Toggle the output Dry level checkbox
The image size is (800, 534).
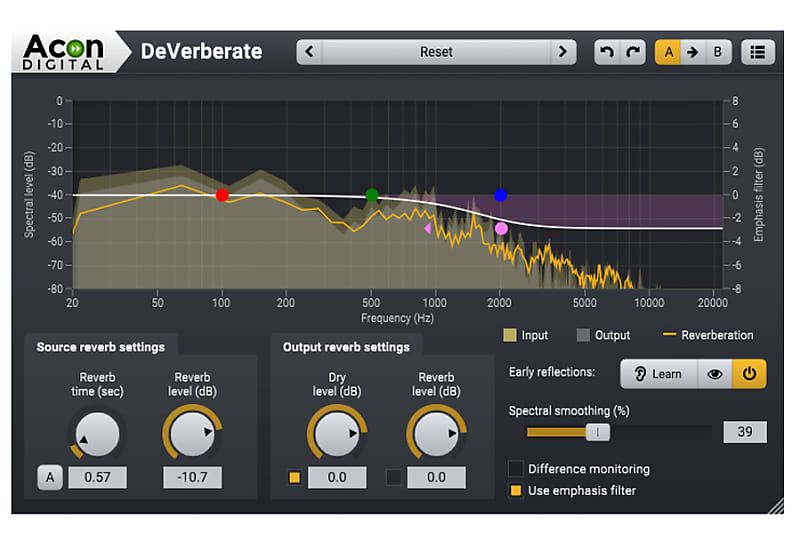pos(294,477)
